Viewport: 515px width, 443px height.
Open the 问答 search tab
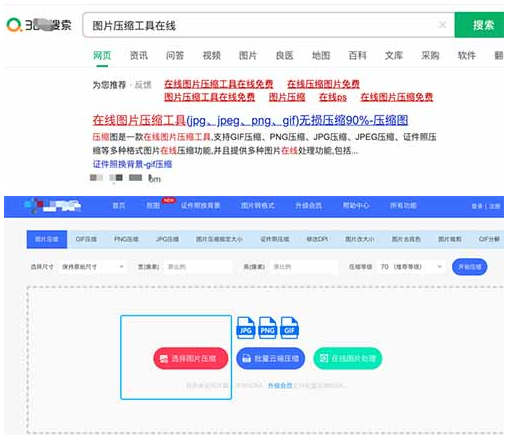point(175,55)
